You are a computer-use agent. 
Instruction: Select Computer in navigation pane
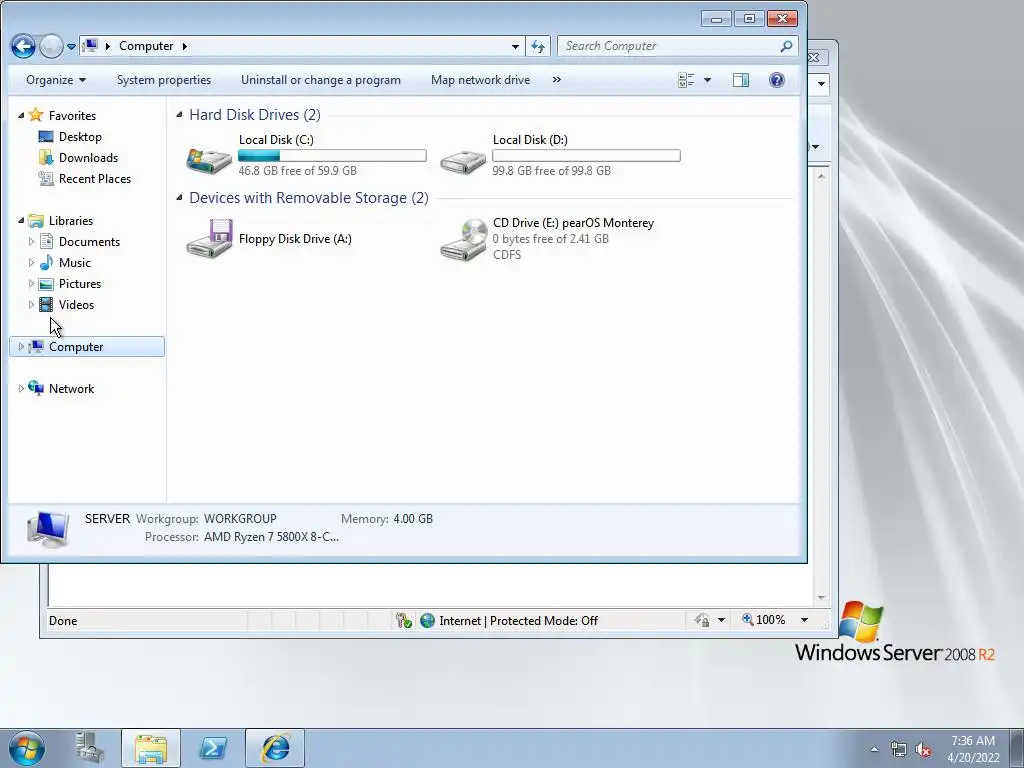76,347
